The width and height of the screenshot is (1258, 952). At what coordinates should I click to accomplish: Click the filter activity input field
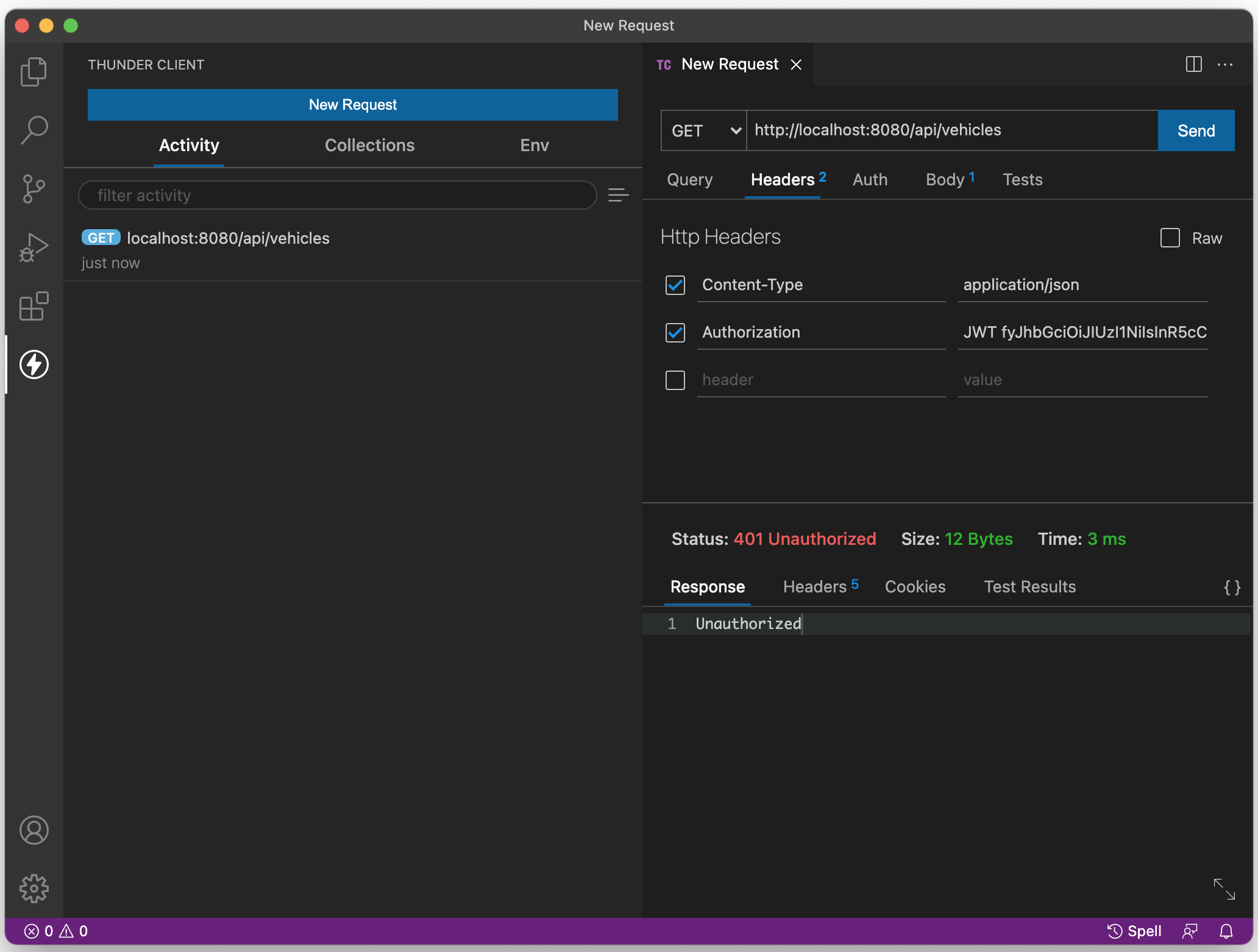click(x=337, y=195)
